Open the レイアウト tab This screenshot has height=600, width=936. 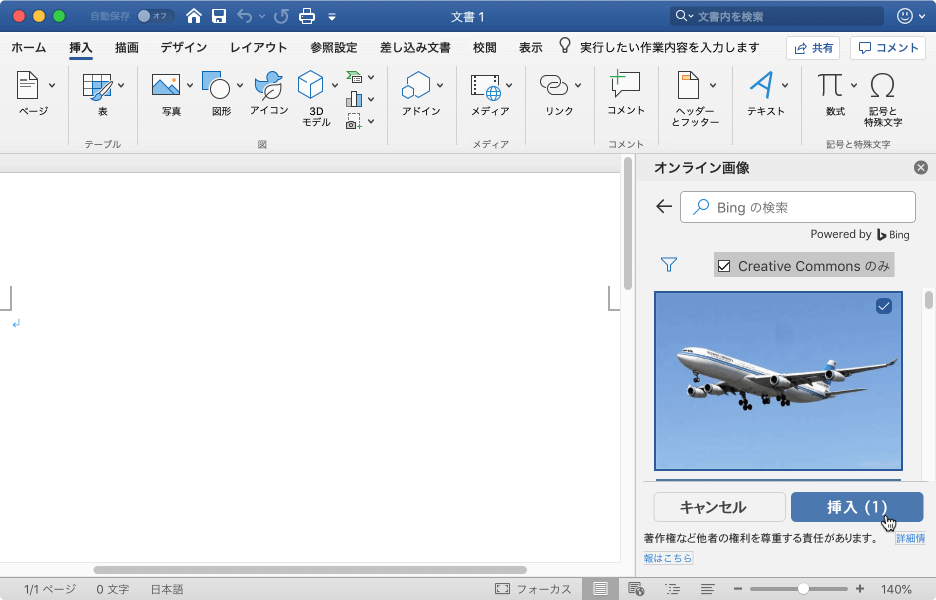258,47
